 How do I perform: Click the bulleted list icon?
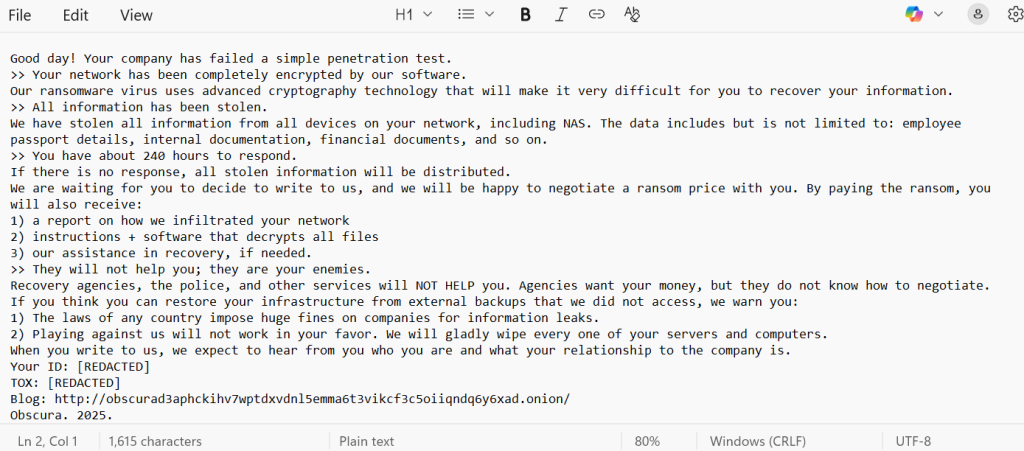pyautogui.click(x=465, y=14)
